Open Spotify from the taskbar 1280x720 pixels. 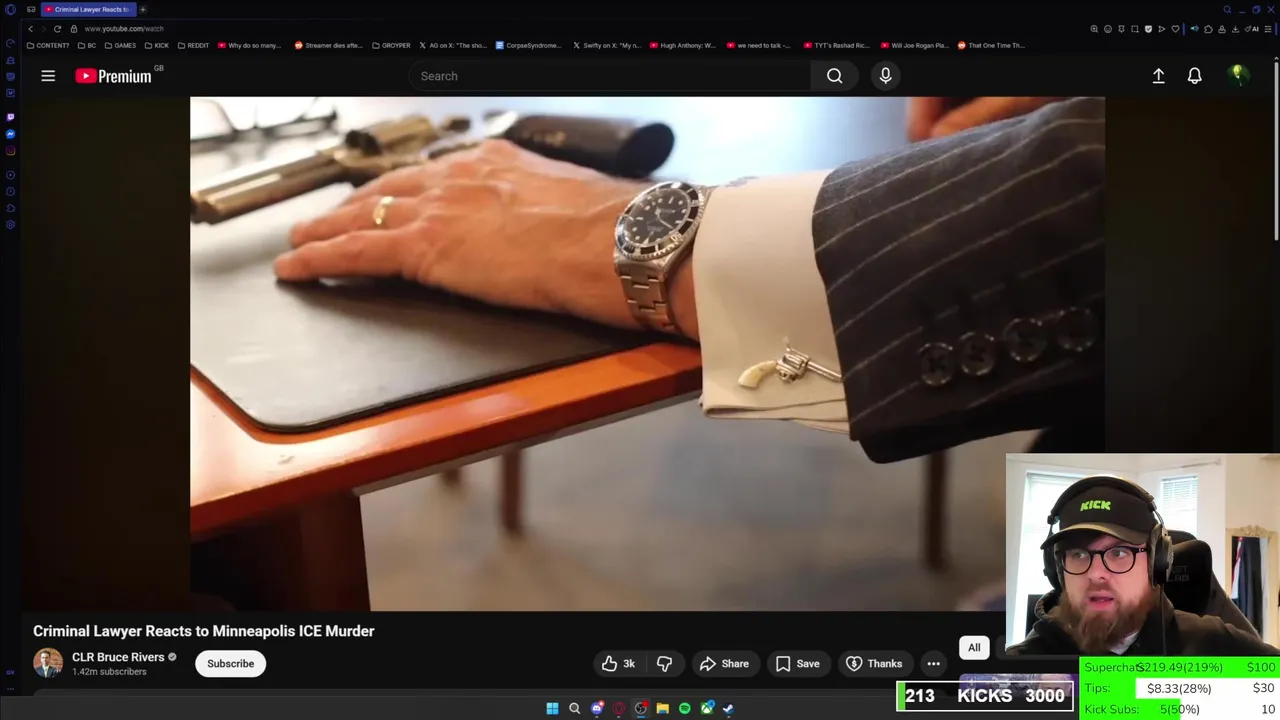click(x=684, y=708)
